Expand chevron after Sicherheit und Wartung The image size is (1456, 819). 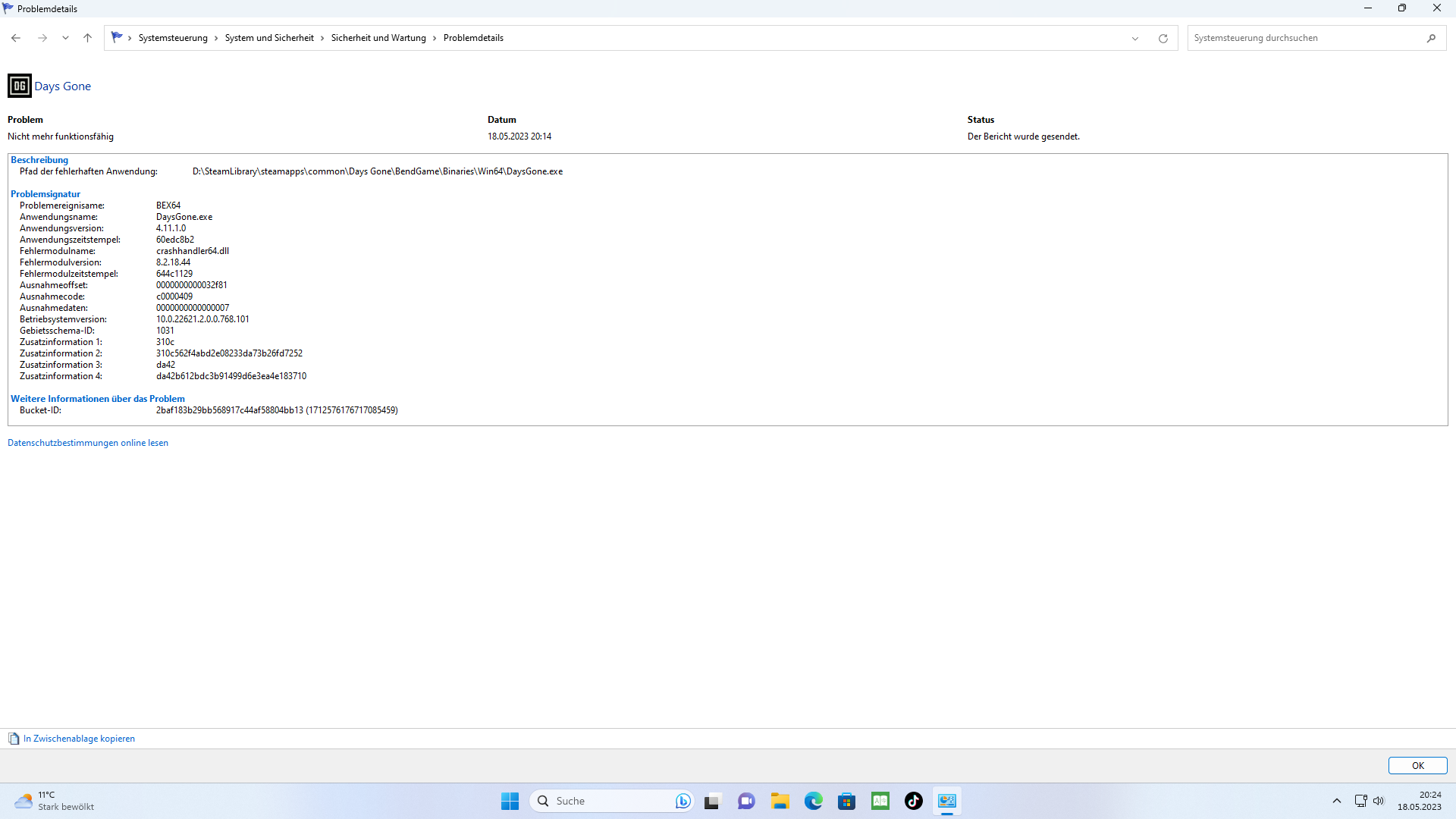pos(435,38)
